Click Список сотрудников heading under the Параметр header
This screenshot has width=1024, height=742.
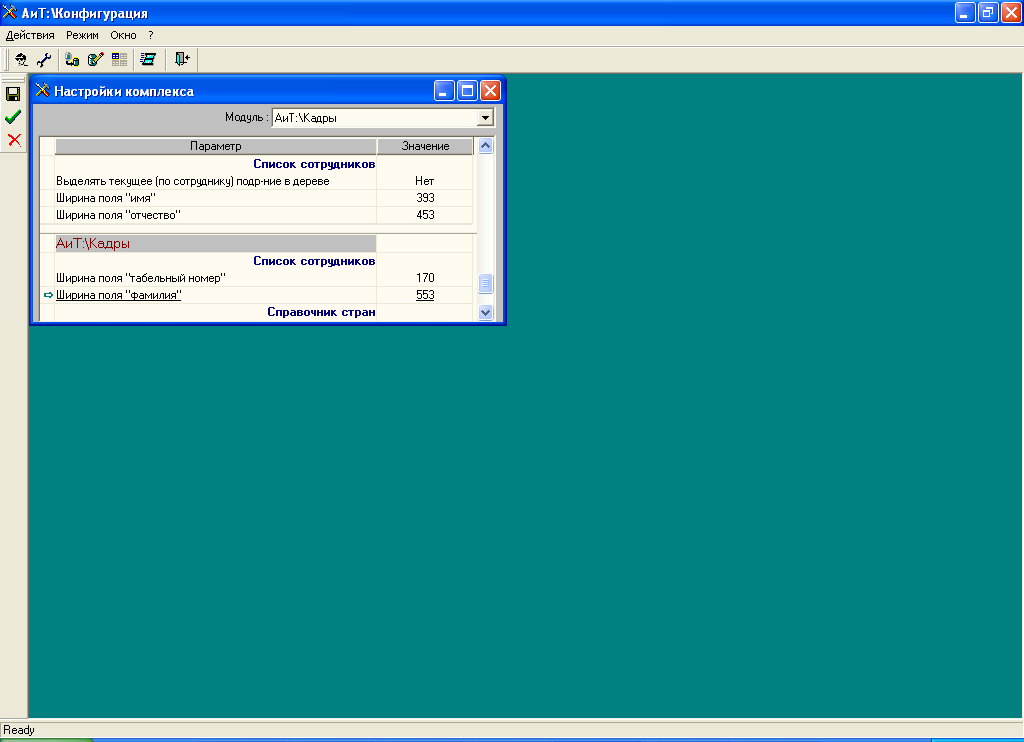(x=314, y=164)
